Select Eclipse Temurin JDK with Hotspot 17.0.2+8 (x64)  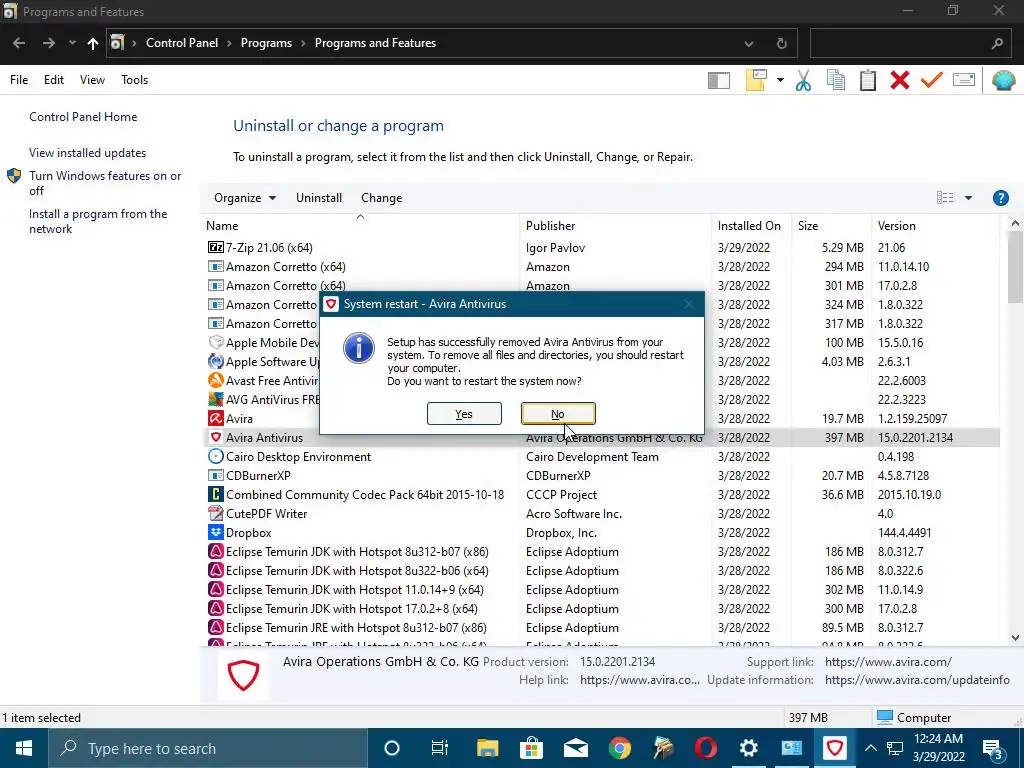(x=601, y=609)
